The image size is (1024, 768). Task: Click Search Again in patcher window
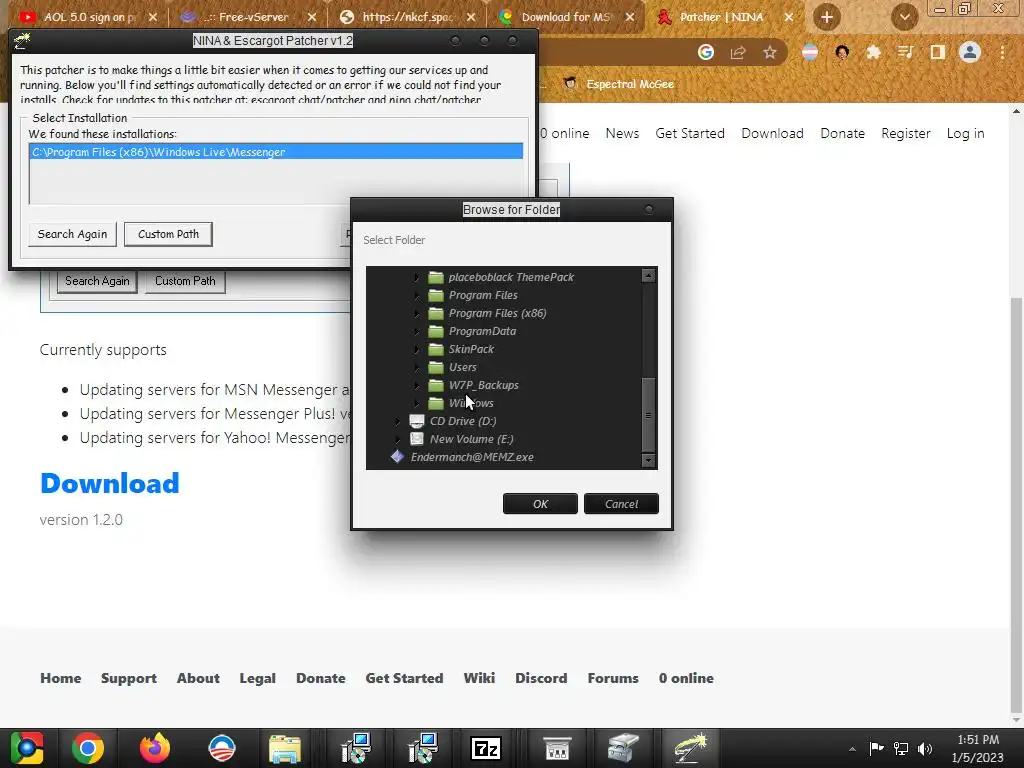click(72, 234)
